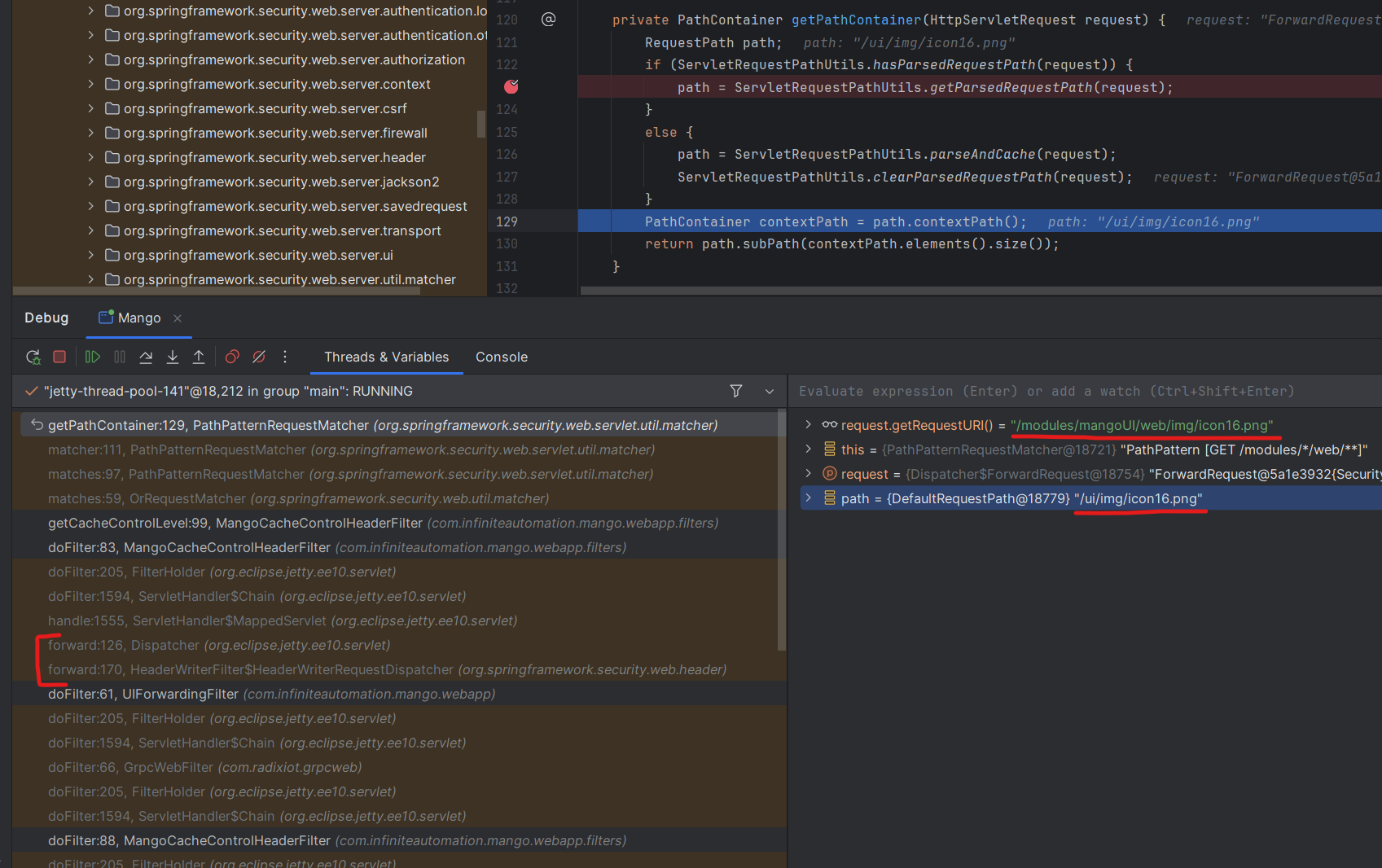Click folder icon of web.server.csrf package
The height and width of the screenshot is (868, 1382).
(112, 108)
